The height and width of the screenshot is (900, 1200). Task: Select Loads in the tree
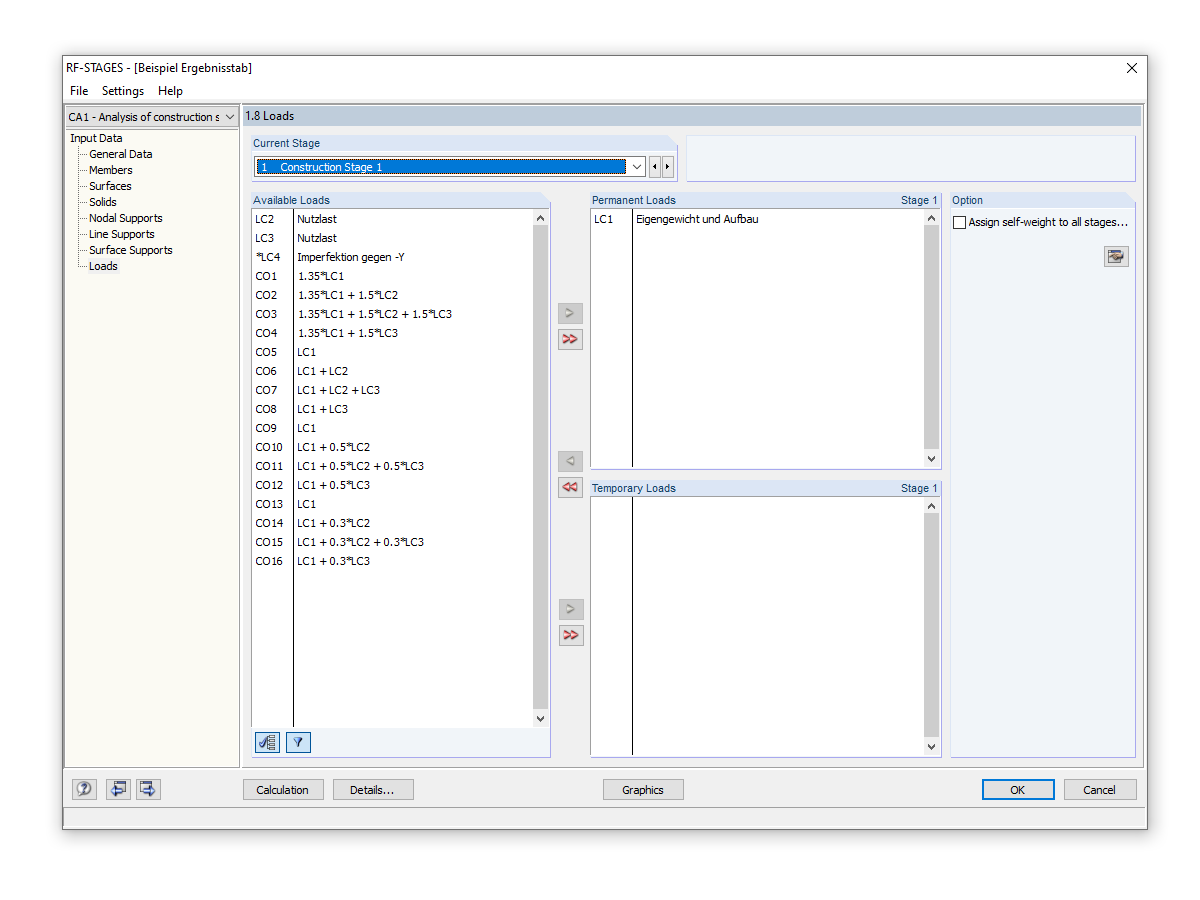103,266
